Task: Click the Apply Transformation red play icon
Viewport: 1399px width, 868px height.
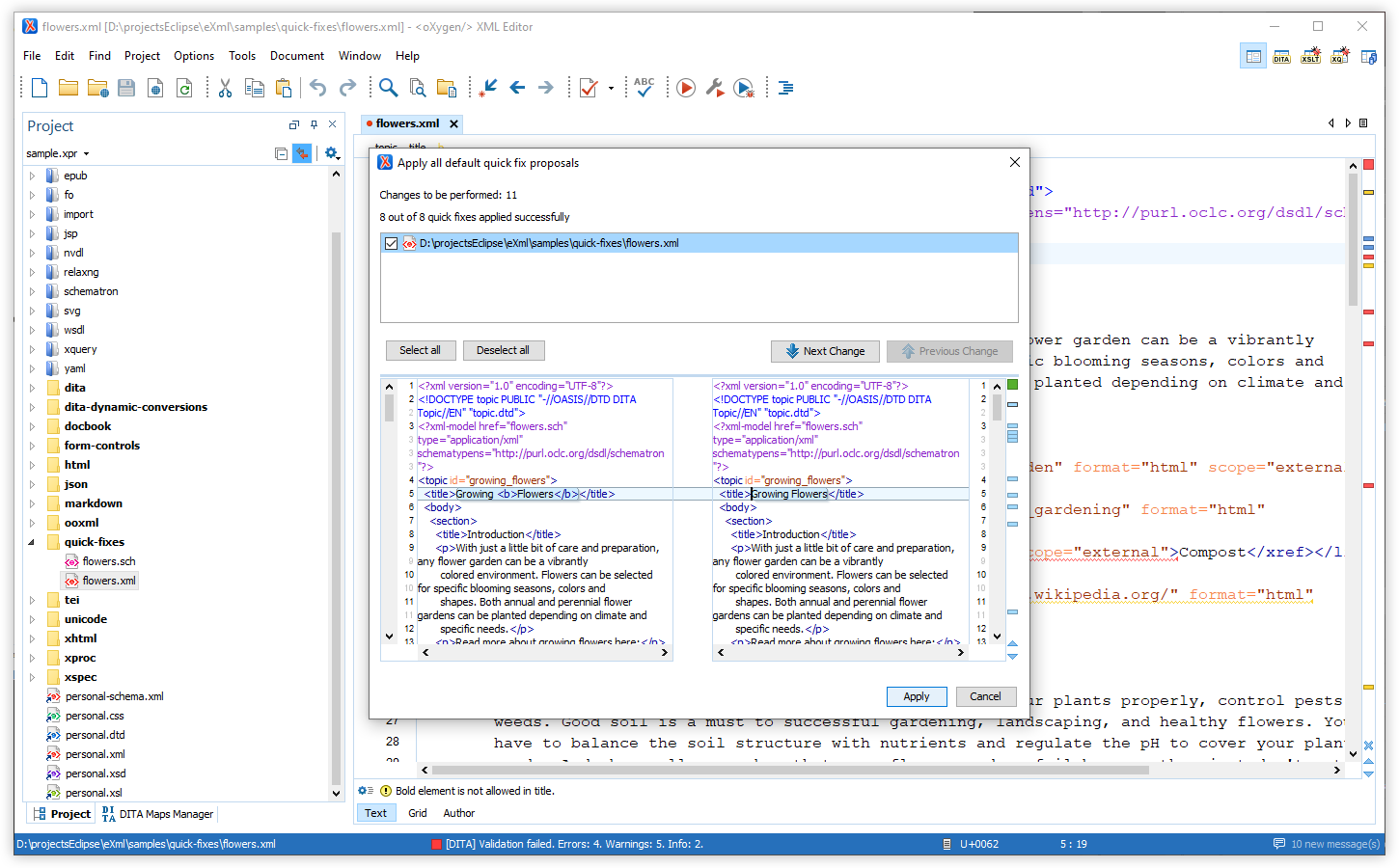Action: [x=686, y=88]
